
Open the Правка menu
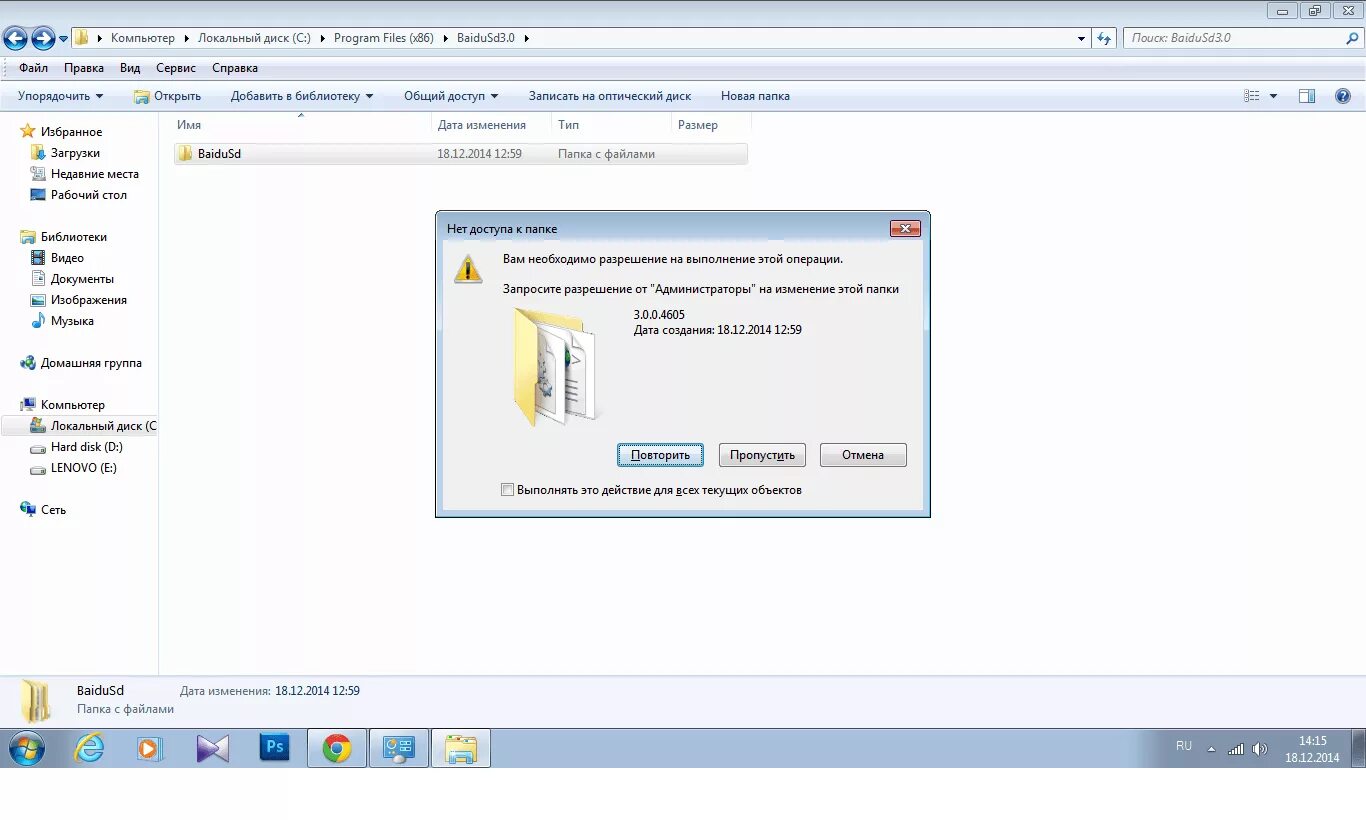pos(84,68)
